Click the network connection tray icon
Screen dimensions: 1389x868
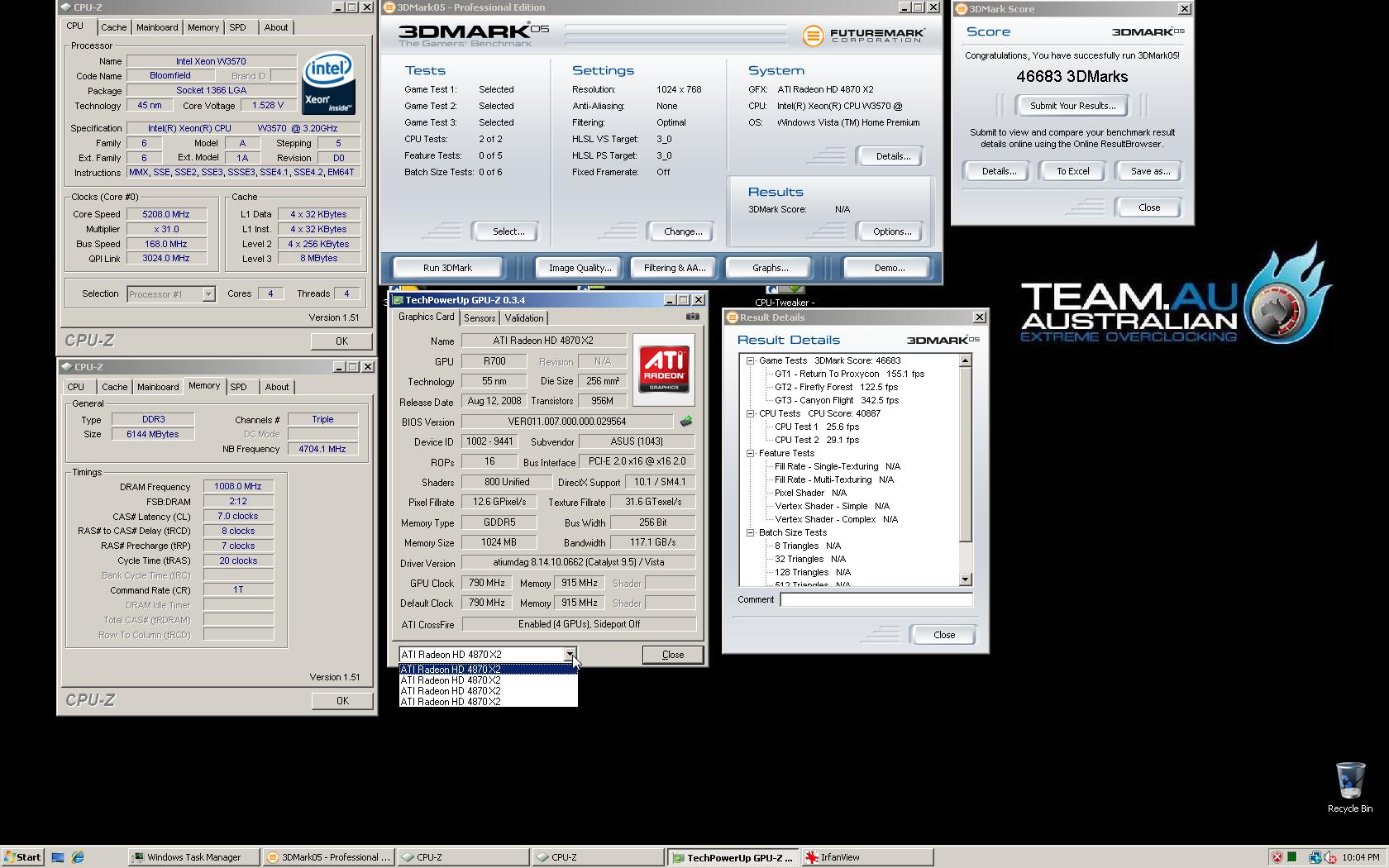click(x=1315, y=857)
